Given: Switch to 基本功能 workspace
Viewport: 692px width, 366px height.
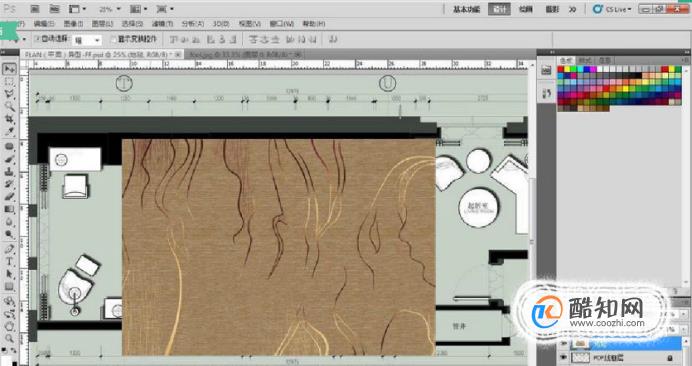Looking at the screenshot, I should pos(466,9).
